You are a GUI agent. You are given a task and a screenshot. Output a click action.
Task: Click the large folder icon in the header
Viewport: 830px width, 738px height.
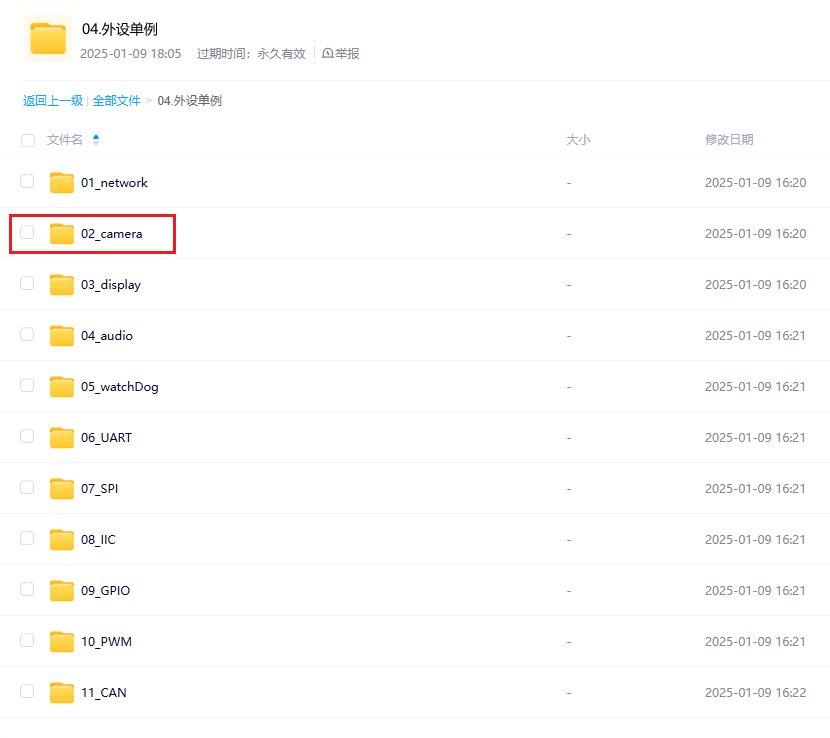tap(47, 37)
